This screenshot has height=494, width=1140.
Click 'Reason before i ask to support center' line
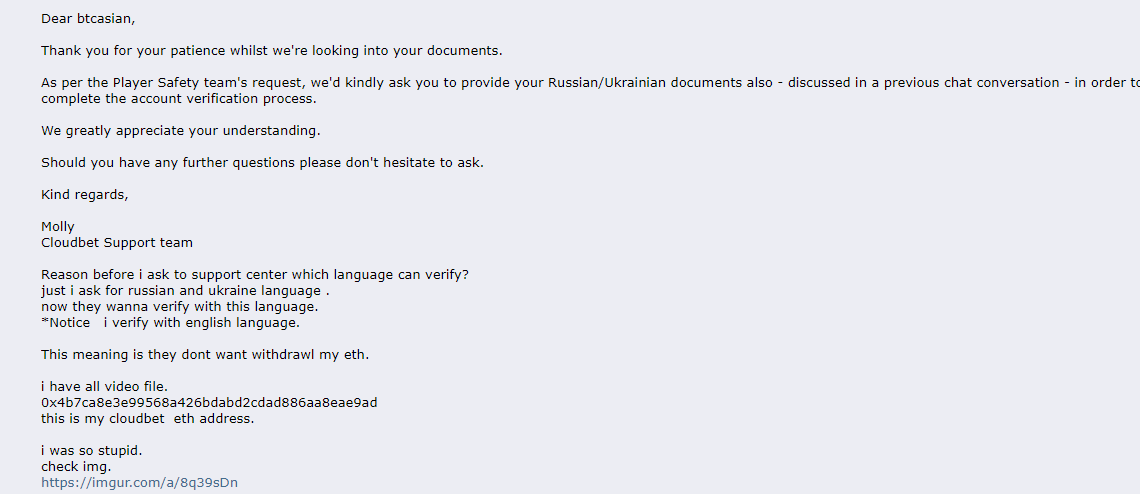[x=254, y=275]
